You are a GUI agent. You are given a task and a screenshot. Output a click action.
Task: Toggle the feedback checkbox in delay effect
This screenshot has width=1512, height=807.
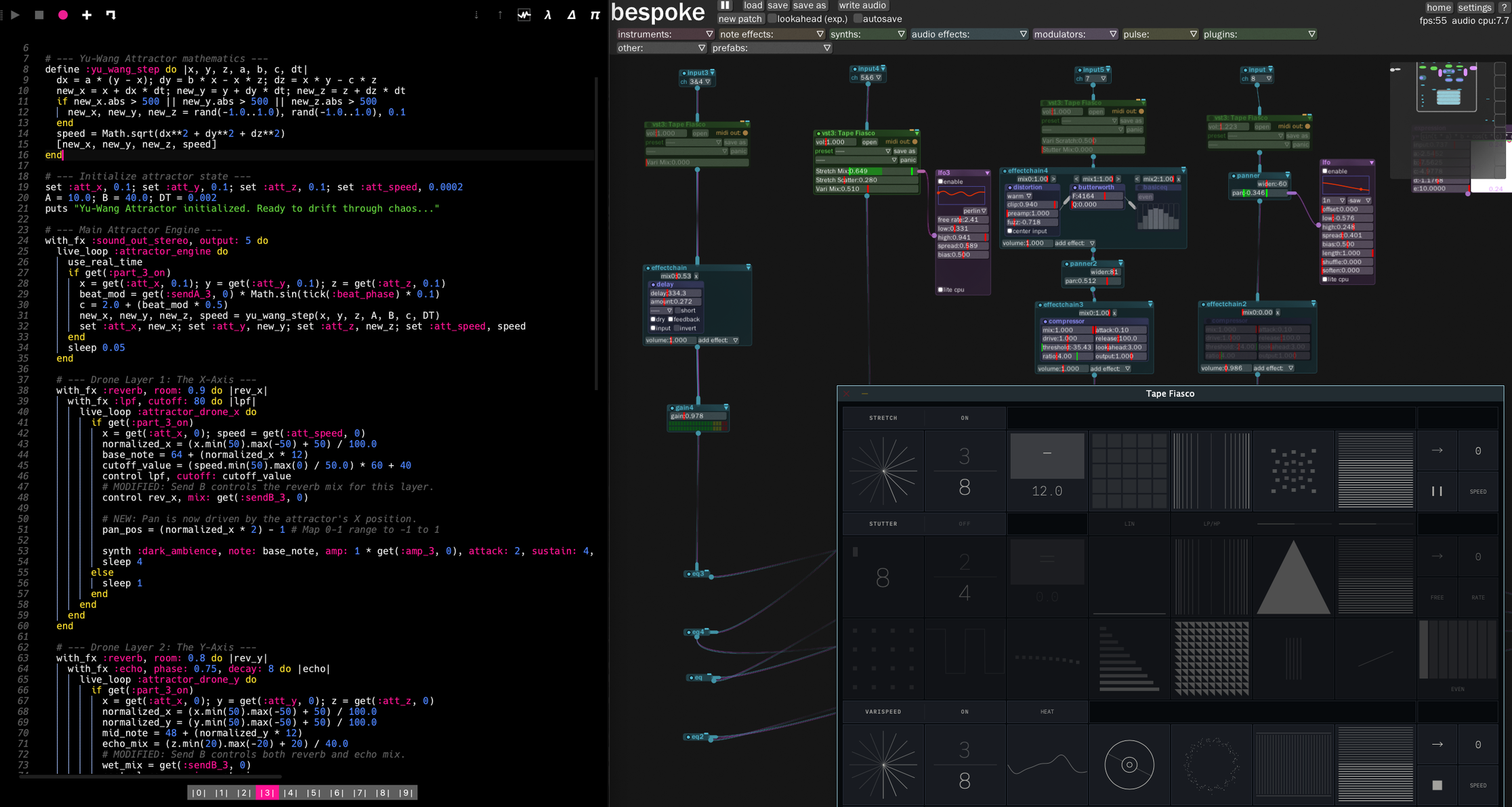pos(671,320)
